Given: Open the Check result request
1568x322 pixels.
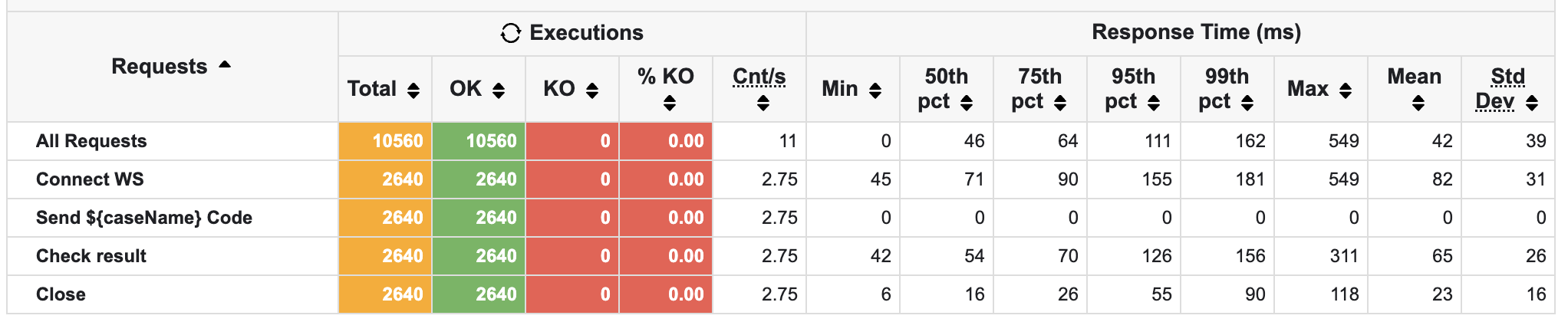Looking at the screenshot, I should click(x=91, y=256).
